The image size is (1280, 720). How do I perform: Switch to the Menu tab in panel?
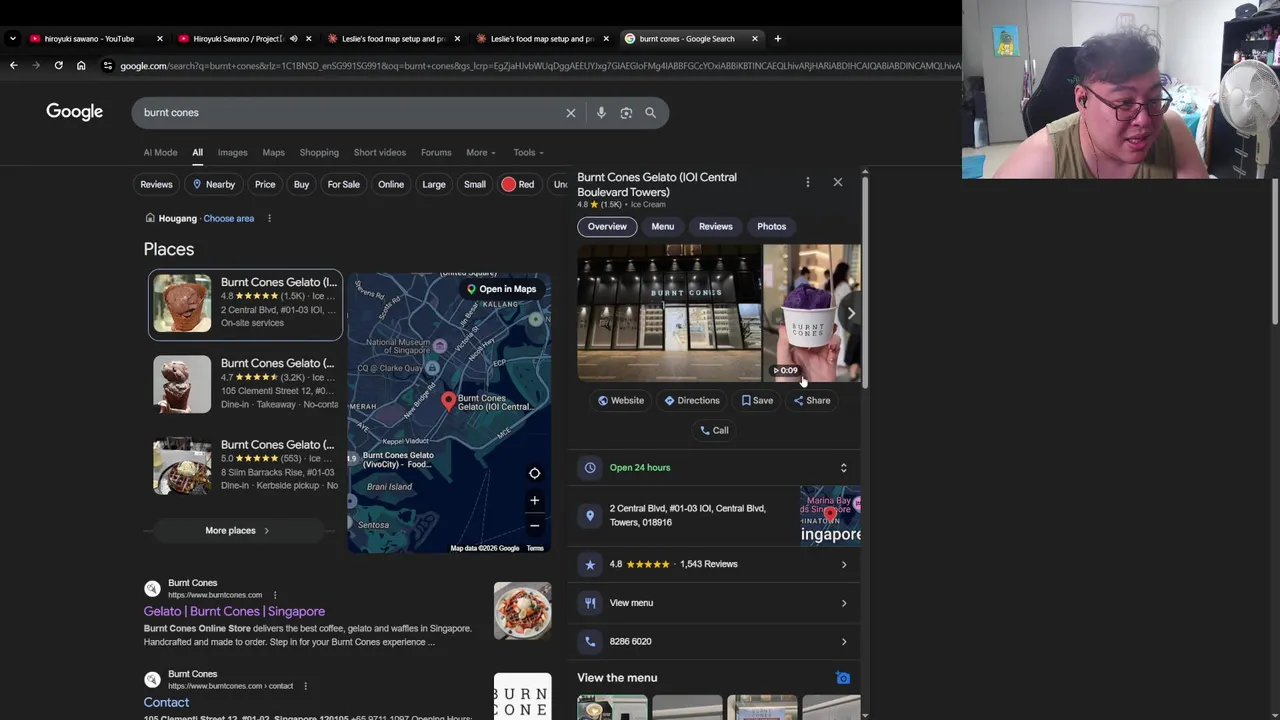(663, 226)
